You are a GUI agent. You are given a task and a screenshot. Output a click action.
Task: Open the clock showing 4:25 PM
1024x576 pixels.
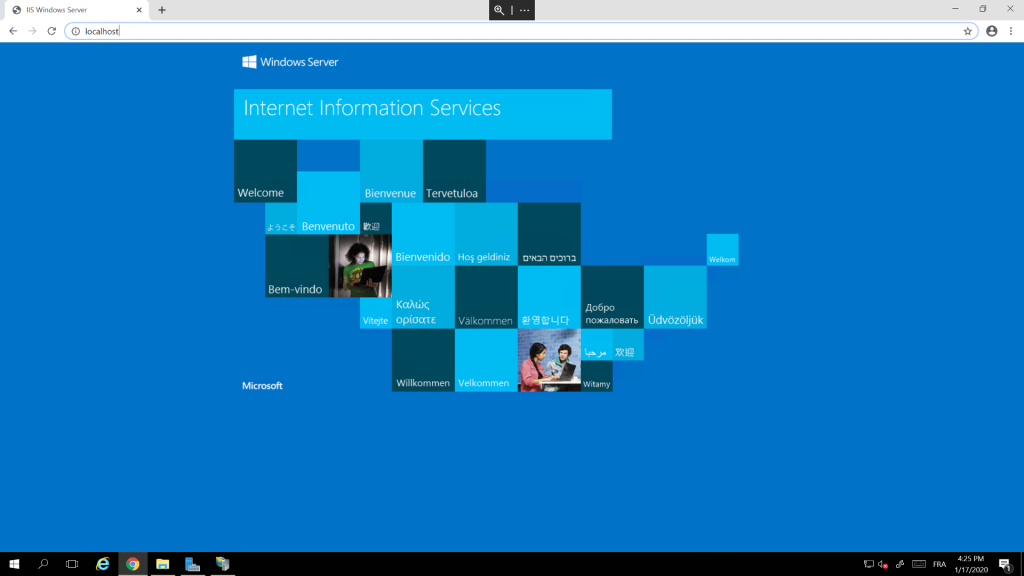pos(971,564)
